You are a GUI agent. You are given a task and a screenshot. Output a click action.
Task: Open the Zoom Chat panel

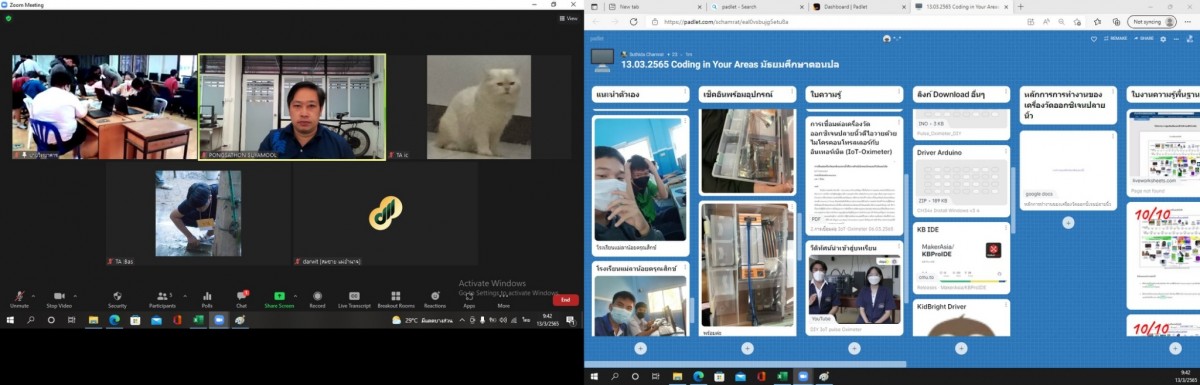click(x=241, y=299)
